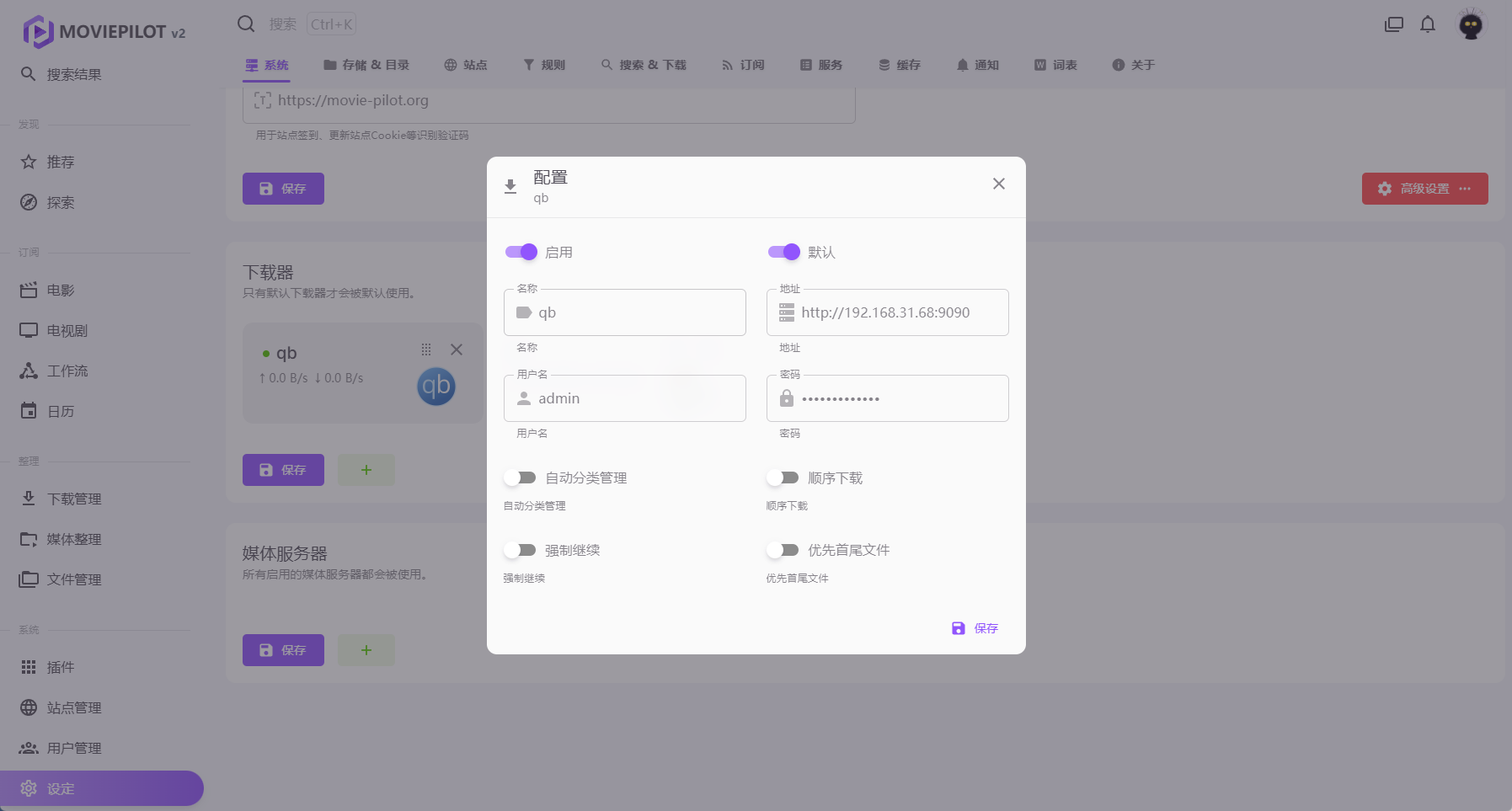Open the notification bell
The image size is (1512, 811).
1428,24
